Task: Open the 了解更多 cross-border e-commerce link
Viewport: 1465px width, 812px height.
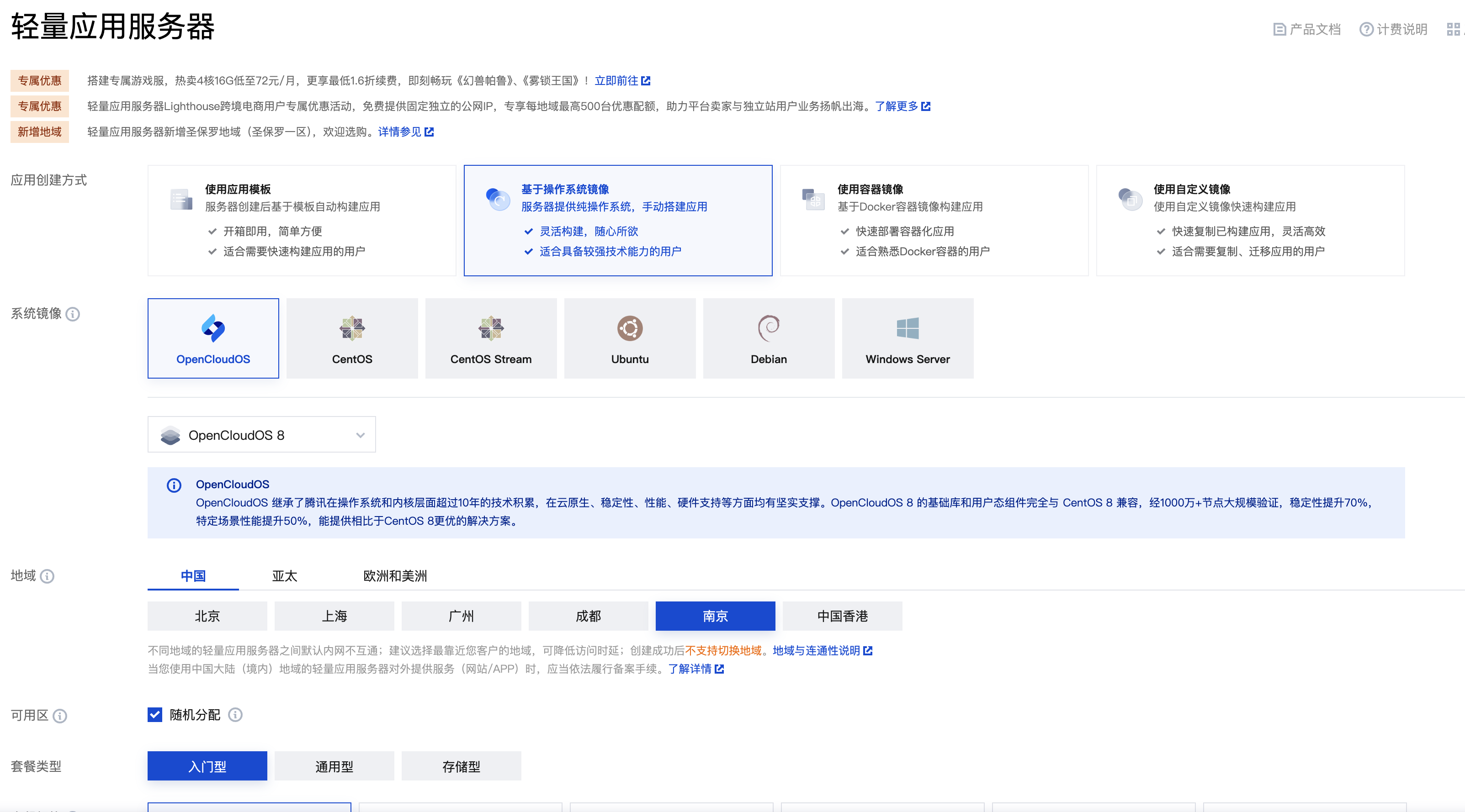Action: pyautogui.click(x=896, y=106)
